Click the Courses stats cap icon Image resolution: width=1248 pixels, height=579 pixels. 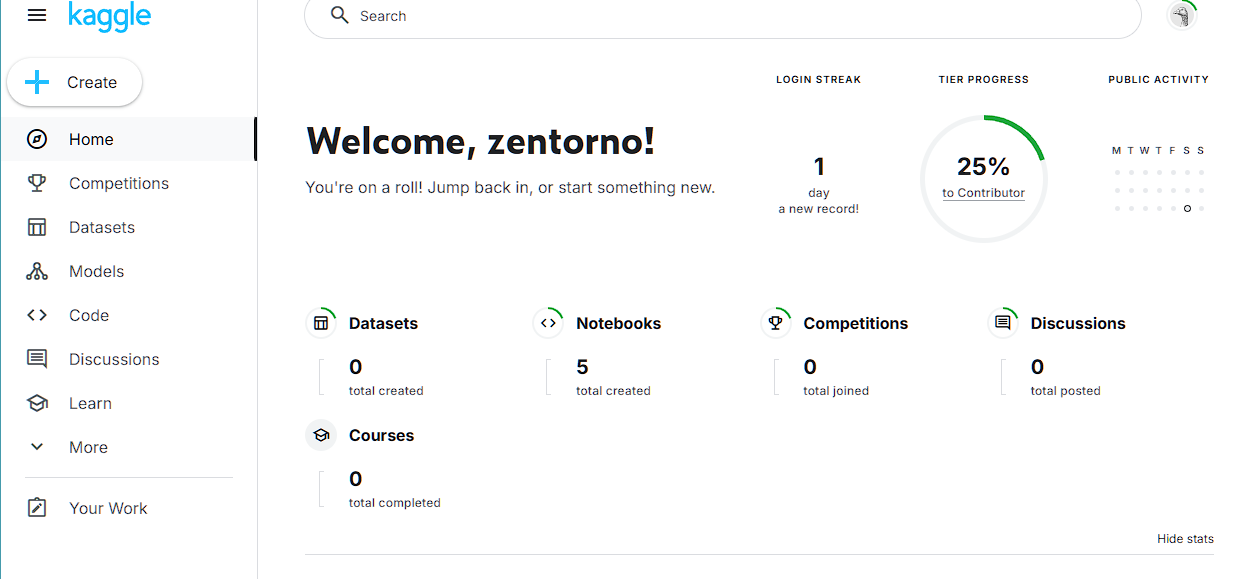321,435
